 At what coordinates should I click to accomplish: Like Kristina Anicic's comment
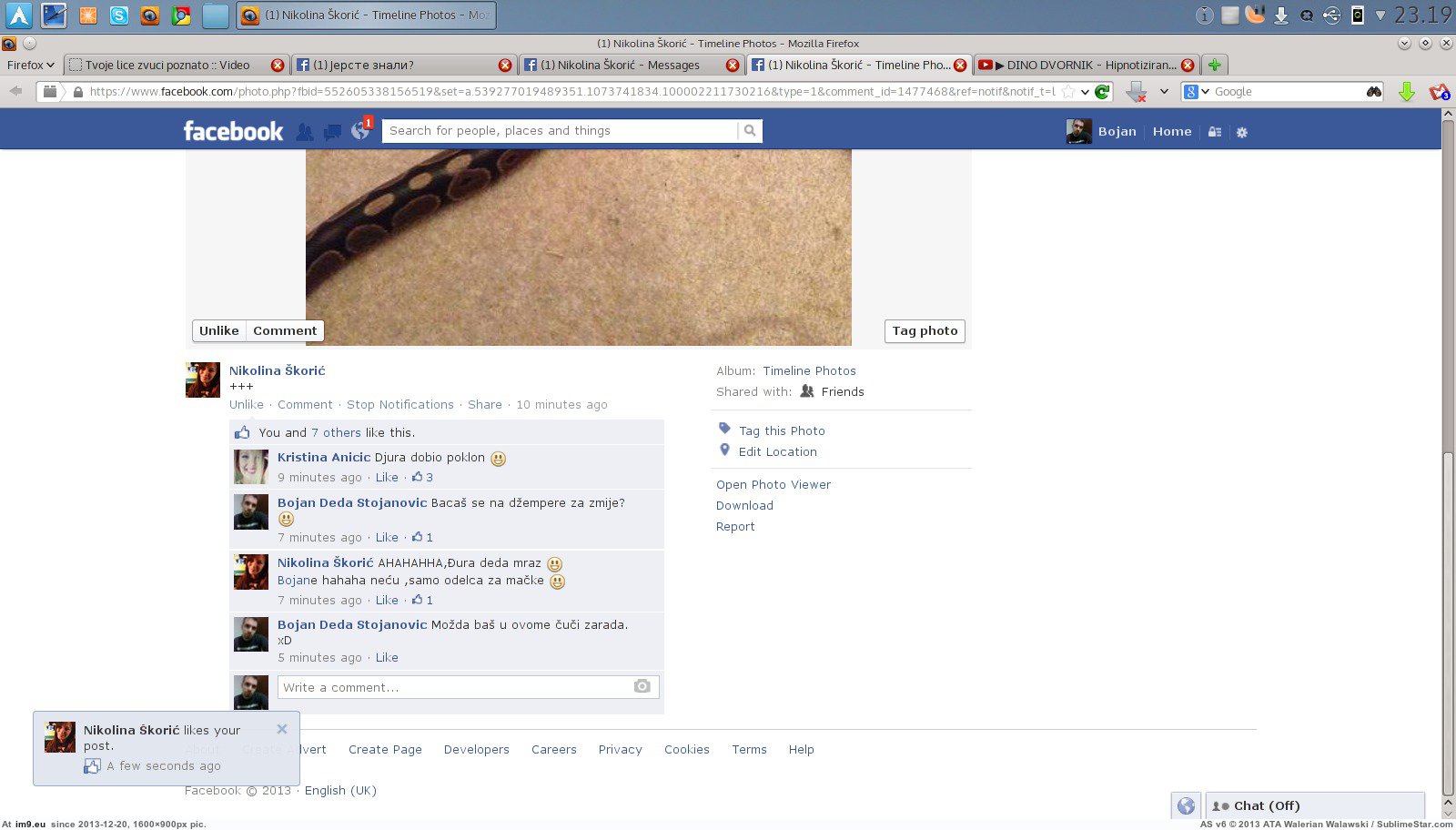[387, 478]
